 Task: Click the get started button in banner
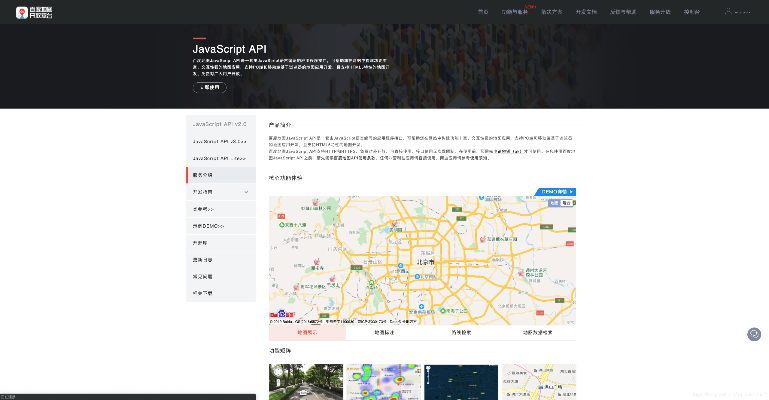coord(209,88)
